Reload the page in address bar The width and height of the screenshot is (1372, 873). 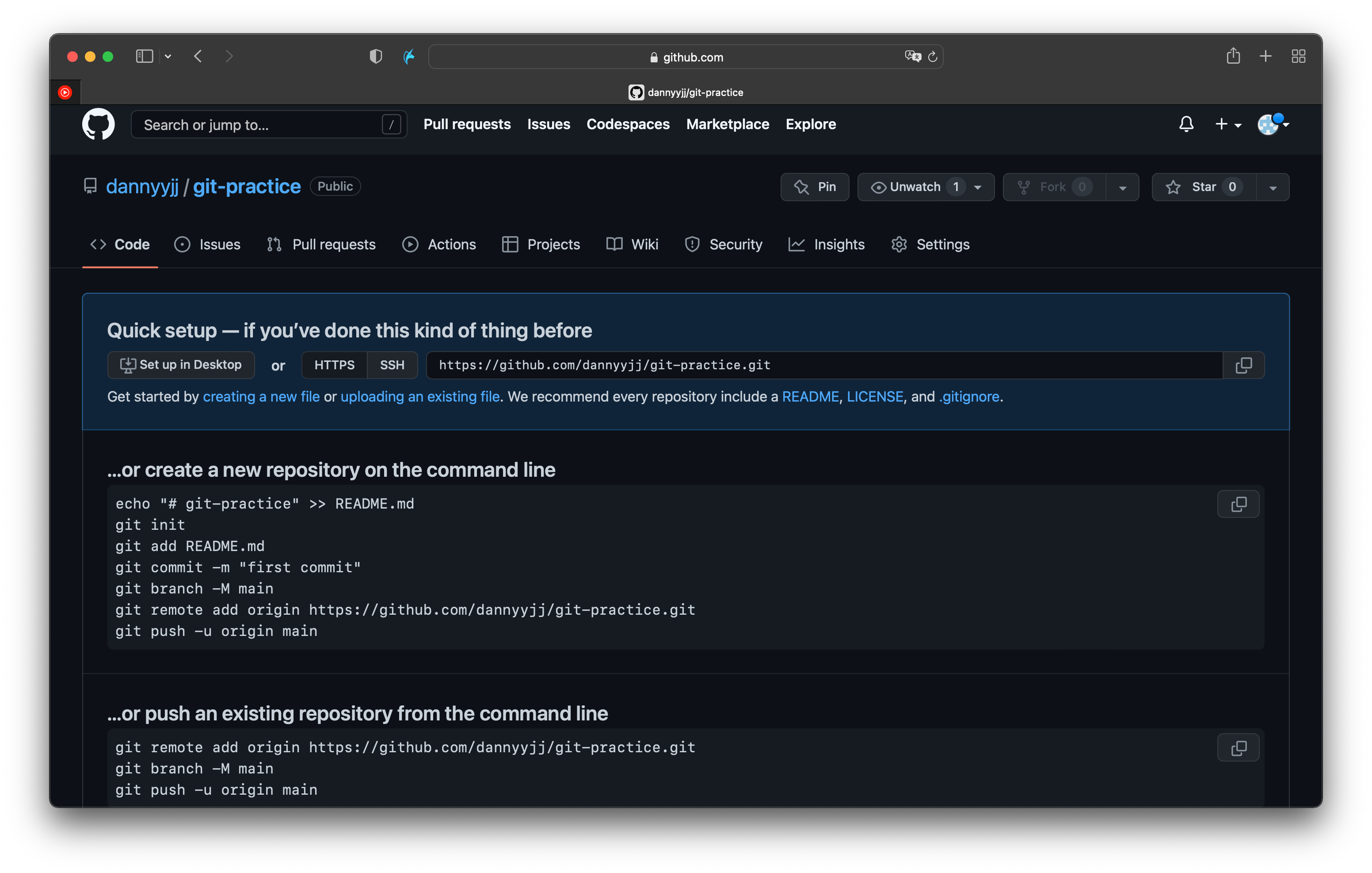click(x=933, y=57)
